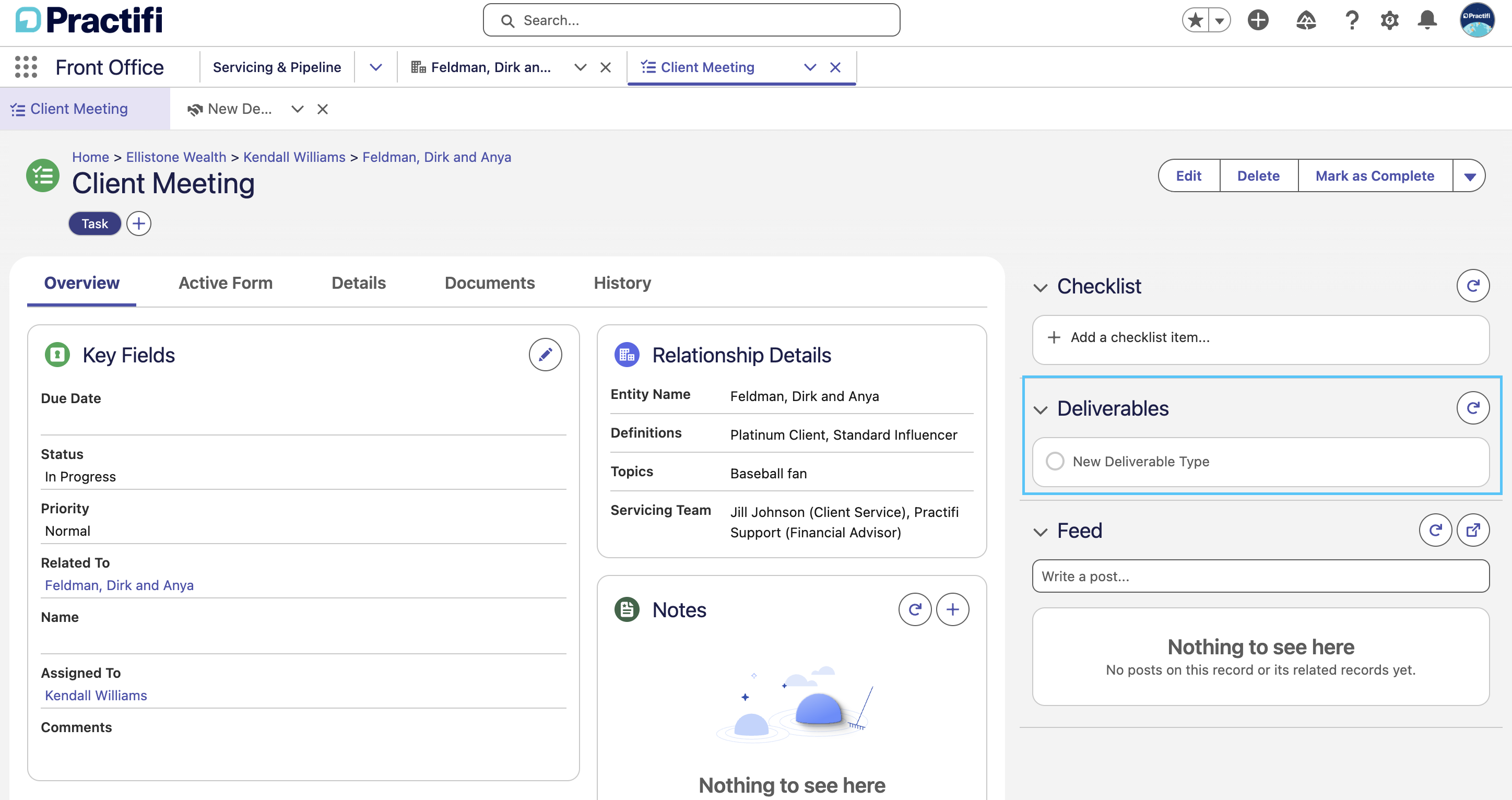Close the Feldman, Dirk an... workspace tab
Screen dimensions: 1512x800
tap(606, 67)
